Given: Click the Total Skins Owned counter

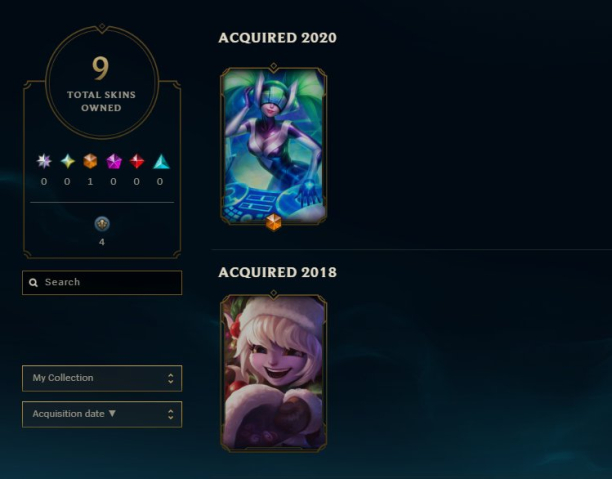Looking at the screenshot, I should tap(101, 83).
